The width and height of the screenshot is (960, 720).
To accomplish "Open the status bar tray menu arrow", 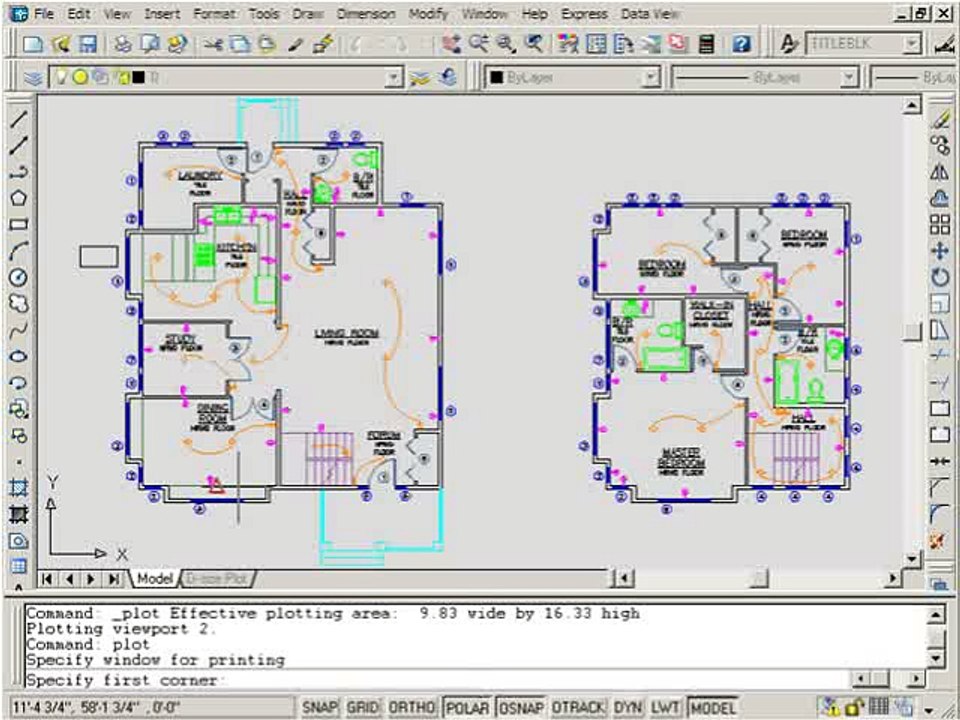I will (929, 710).
